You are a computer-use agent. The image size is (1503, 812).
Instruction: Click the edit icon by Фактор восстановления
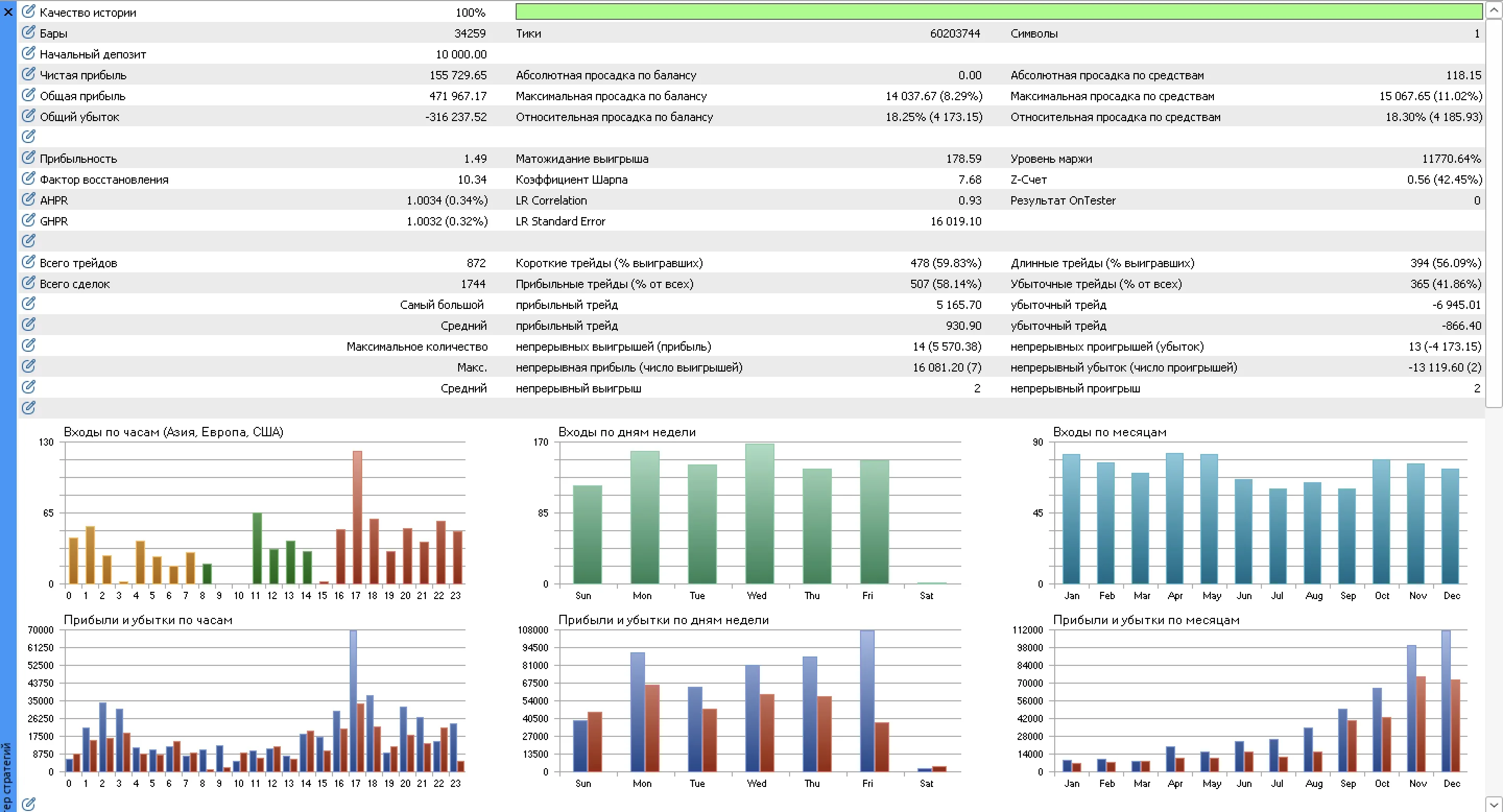(x=29, y=178)
